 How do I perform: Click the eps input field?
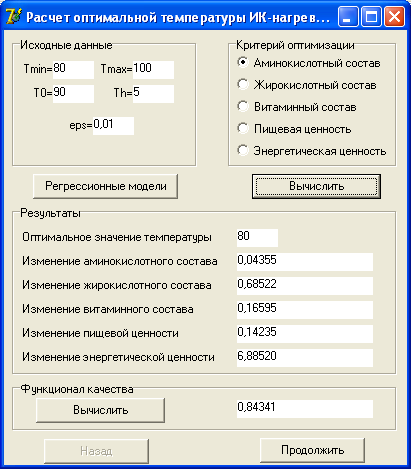point(113,125)
